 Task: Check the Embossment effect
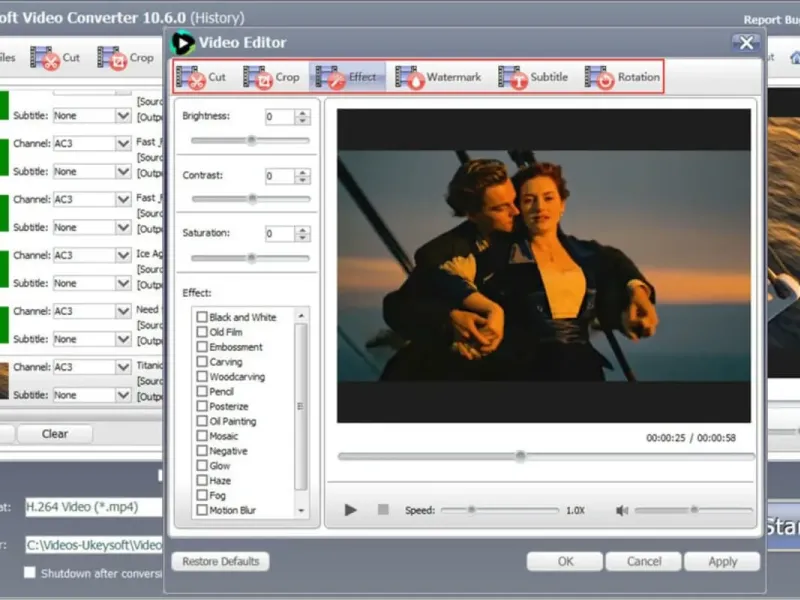202,346
